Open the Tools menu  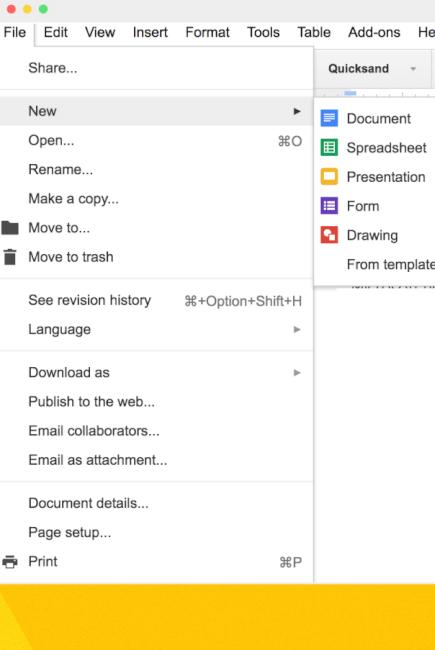263,32
